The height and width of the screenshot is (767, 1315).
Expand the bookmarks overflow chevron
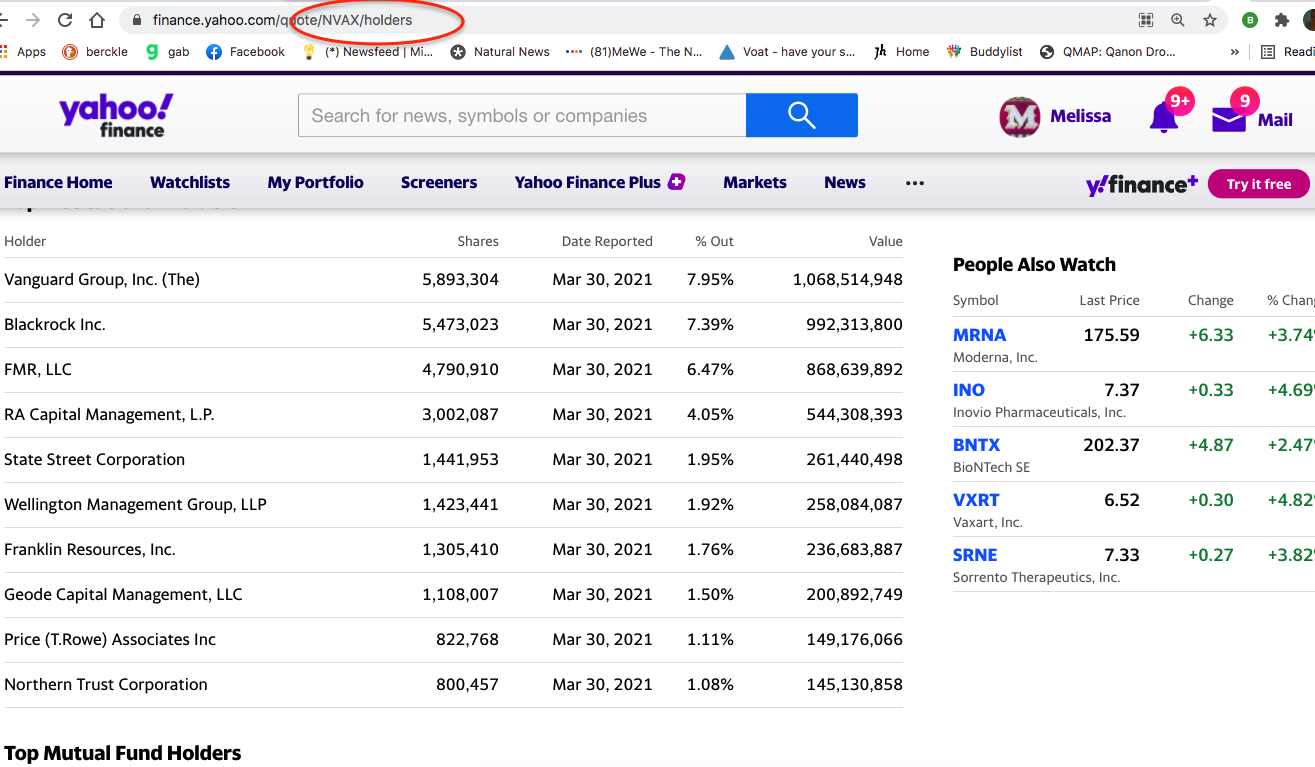[1235, 52]
